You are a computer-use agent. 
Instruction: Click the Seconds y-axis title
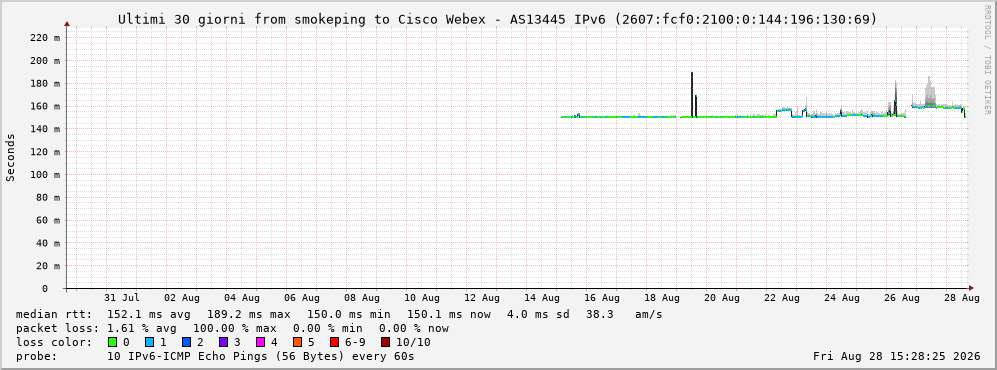(x=11, y=158)
